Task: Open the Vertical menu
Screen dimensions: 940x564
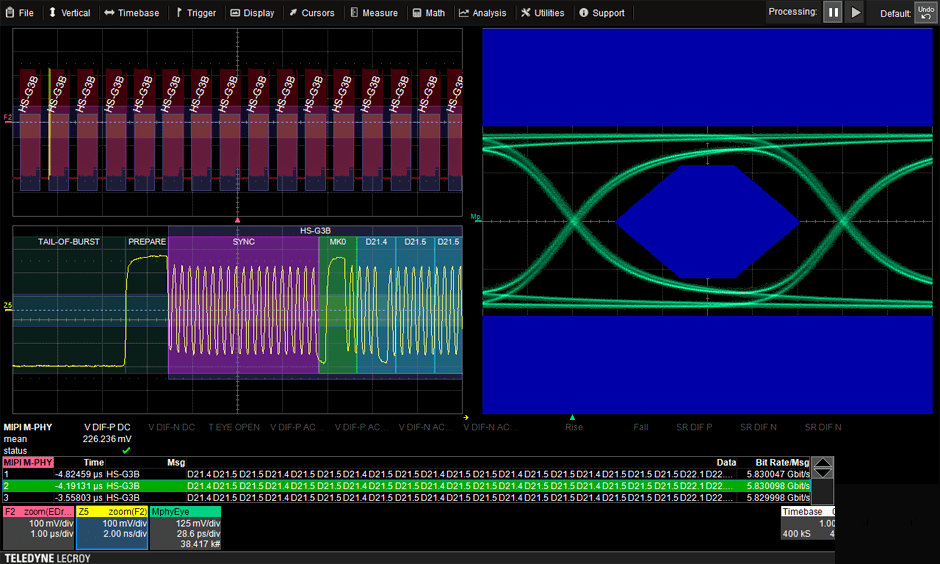Action: tap(69, 13)
